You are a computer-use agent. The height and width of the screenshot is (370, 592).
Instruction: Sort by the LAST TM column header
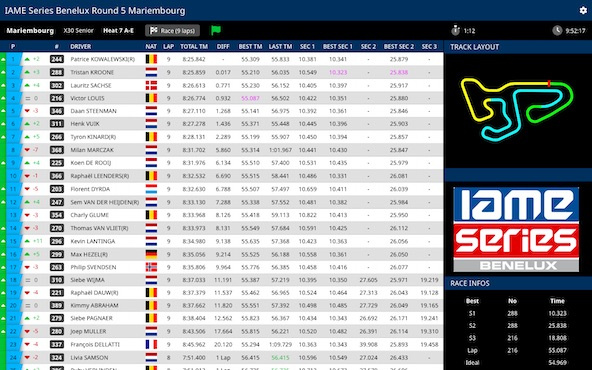click(x=280, y=46)
